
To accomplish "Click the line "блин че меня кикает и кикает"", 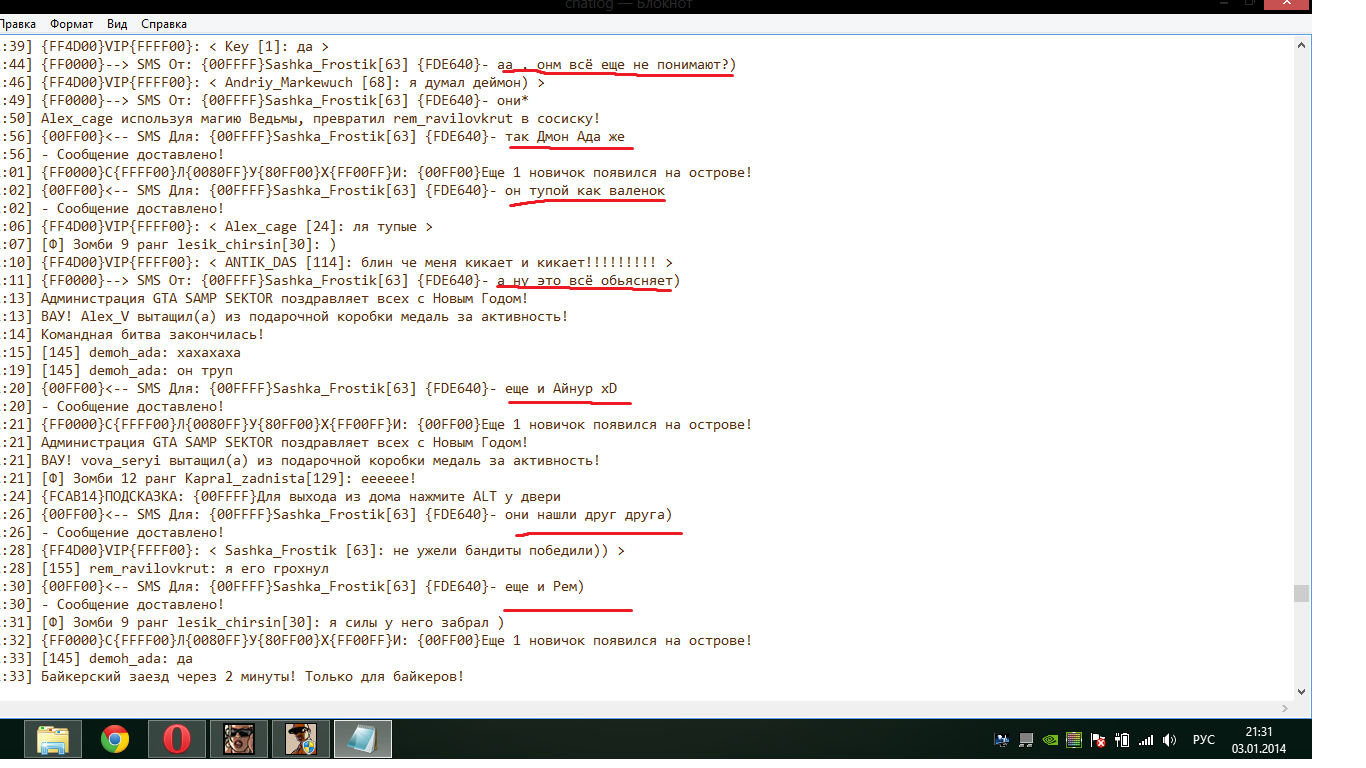I will 337,262.
